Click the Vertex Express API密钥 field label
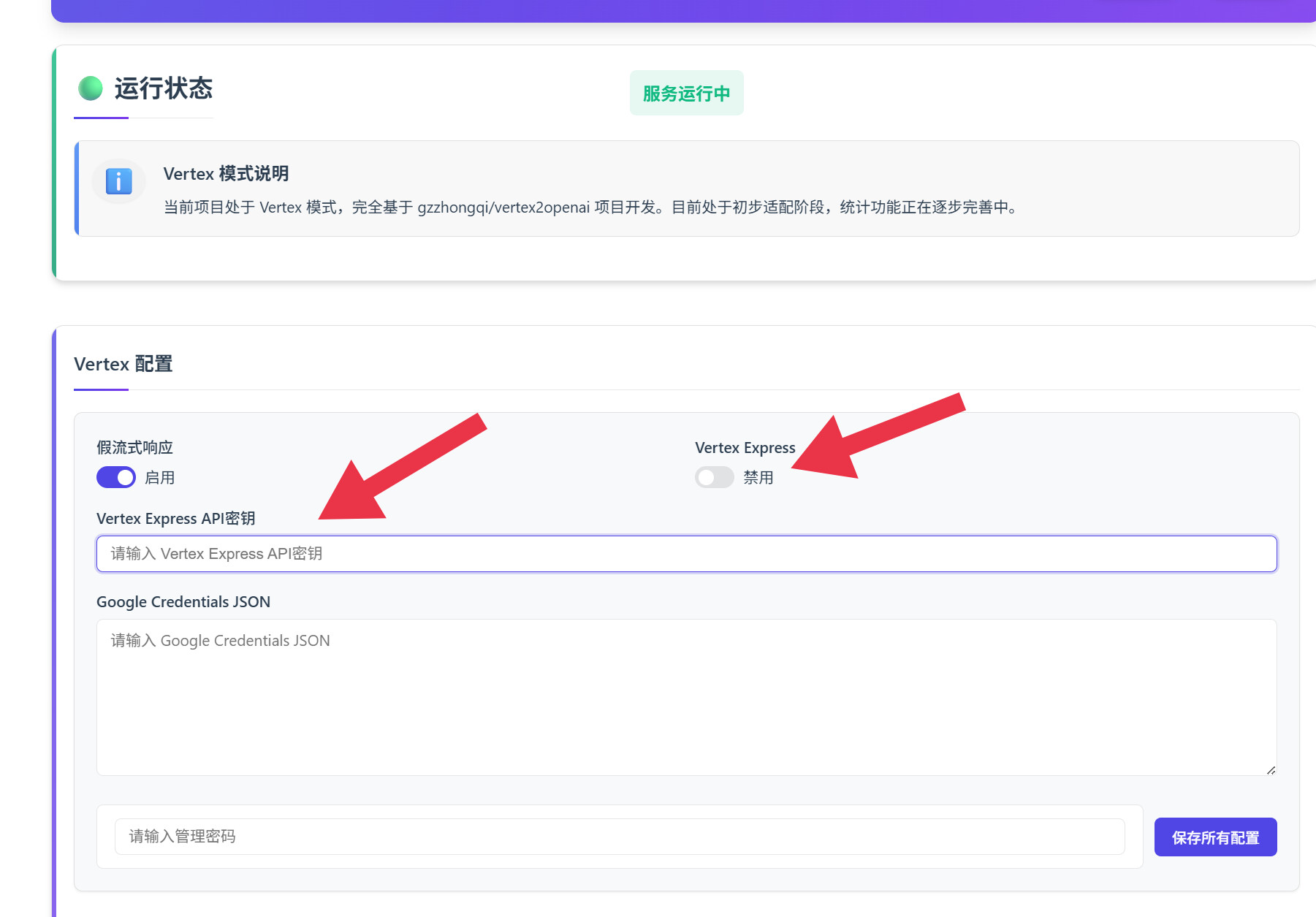 click(175, 519)
